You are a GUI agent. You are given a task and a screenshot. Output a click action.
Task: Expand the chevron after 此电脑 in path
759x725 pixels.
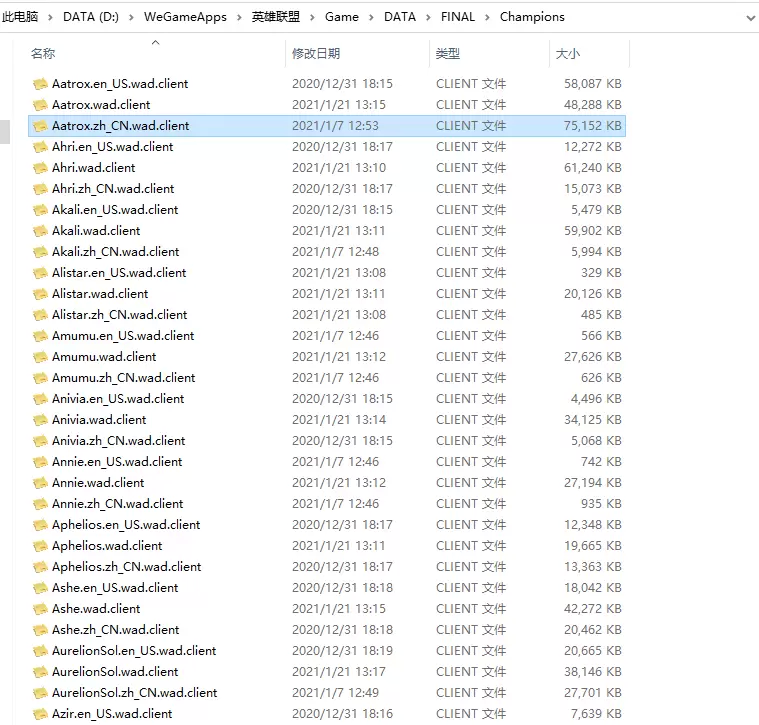click(x=50, y=17)
